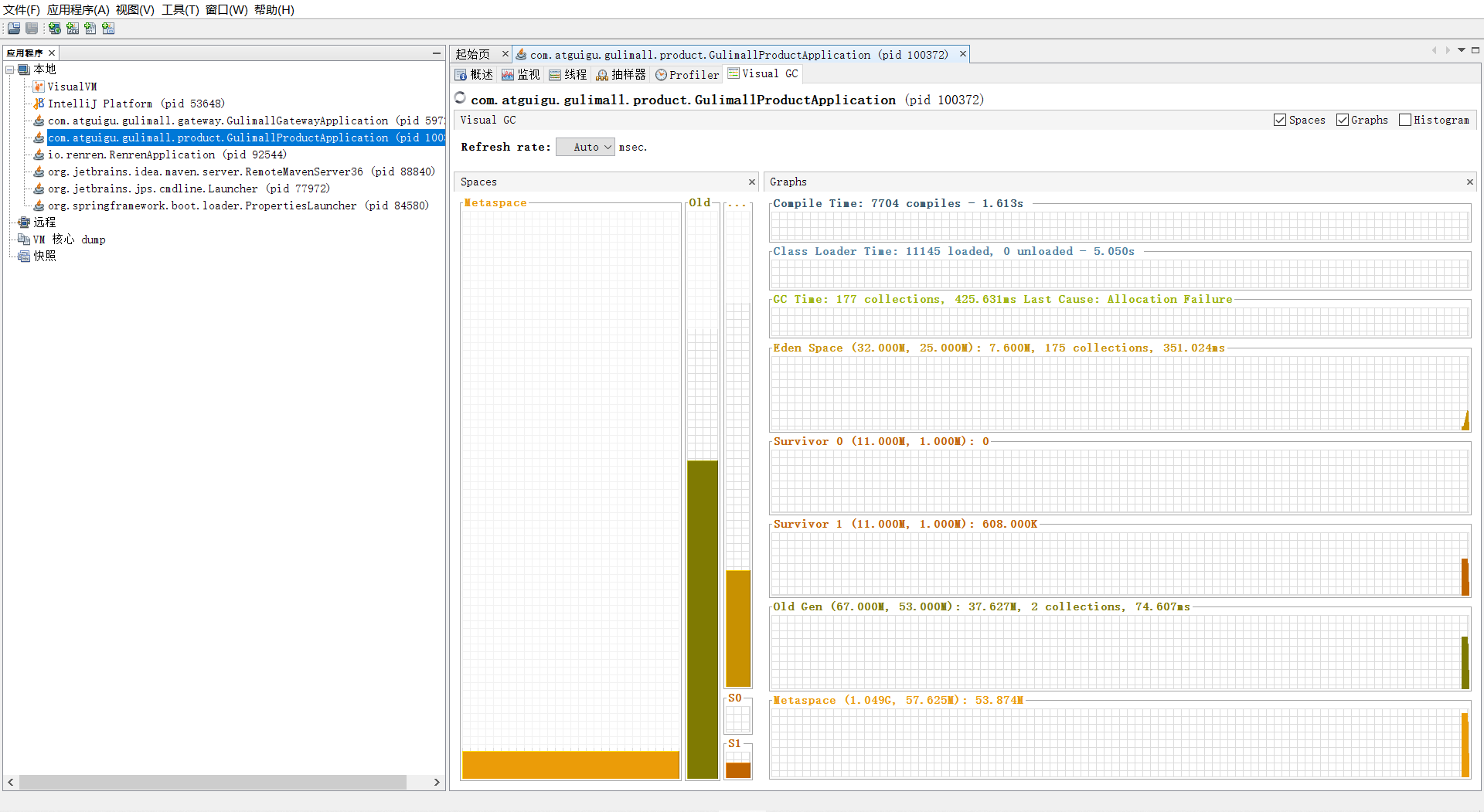Open the 视图(V) menu

click(x=135, y=10)
